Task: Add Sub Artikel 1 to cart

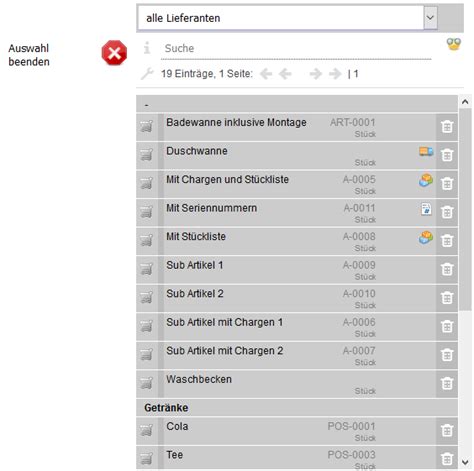Action: pos(146,269)
